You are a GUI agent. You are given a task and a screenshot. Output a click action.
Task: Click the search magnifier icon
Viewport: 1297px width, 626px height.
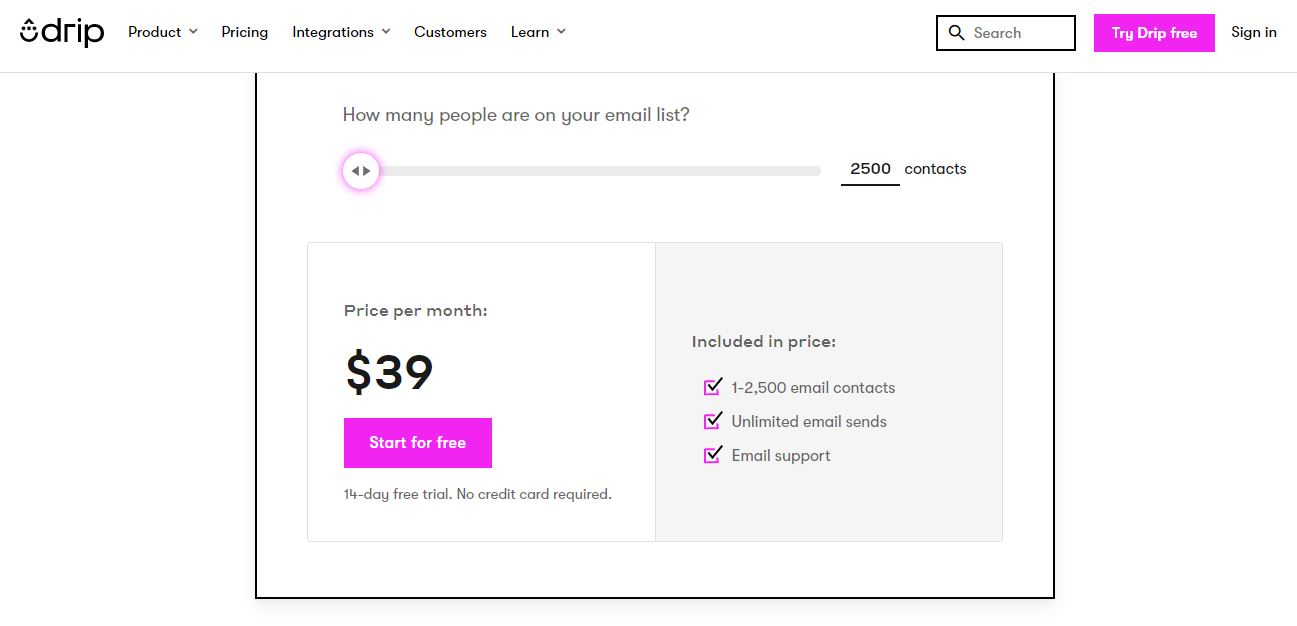tap(957, 33)
